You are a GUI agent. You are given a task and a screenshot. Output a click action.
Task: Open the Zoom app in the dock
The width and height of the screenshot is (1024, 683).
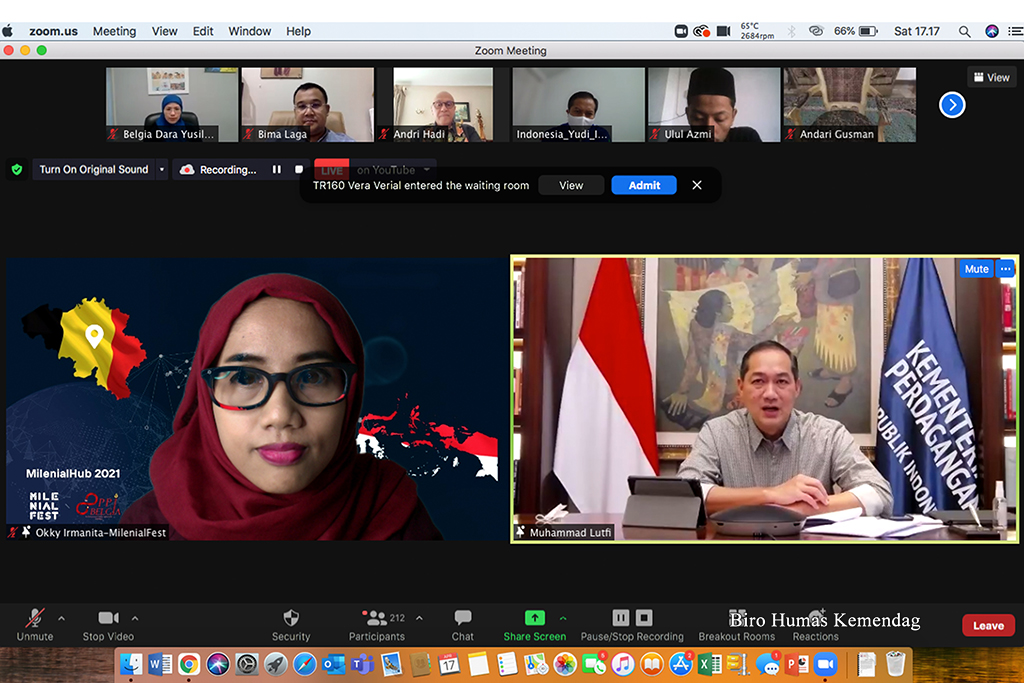point(825,665)
